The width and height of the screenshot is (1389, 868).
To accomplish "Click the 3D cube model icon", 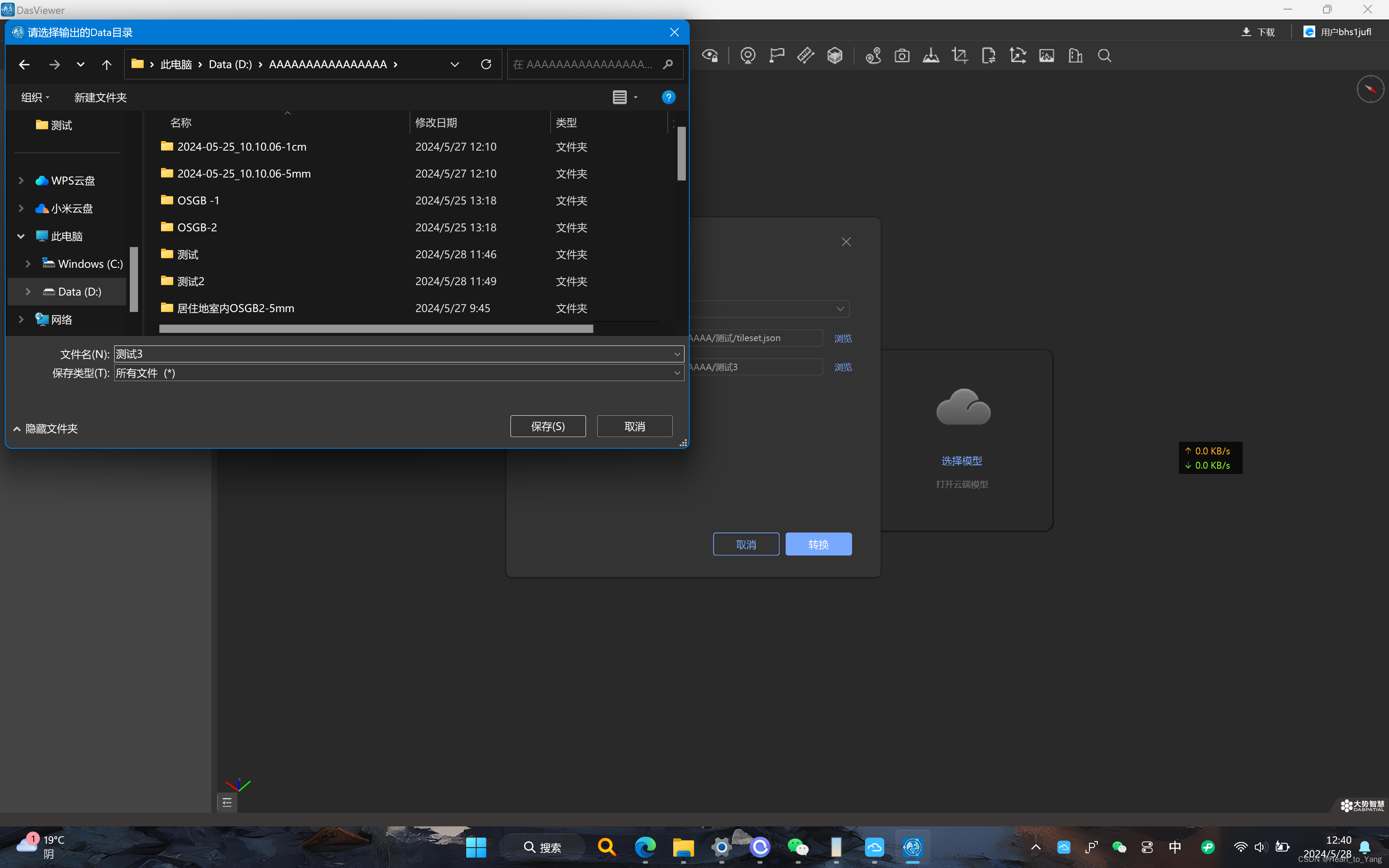I will 835,56.
